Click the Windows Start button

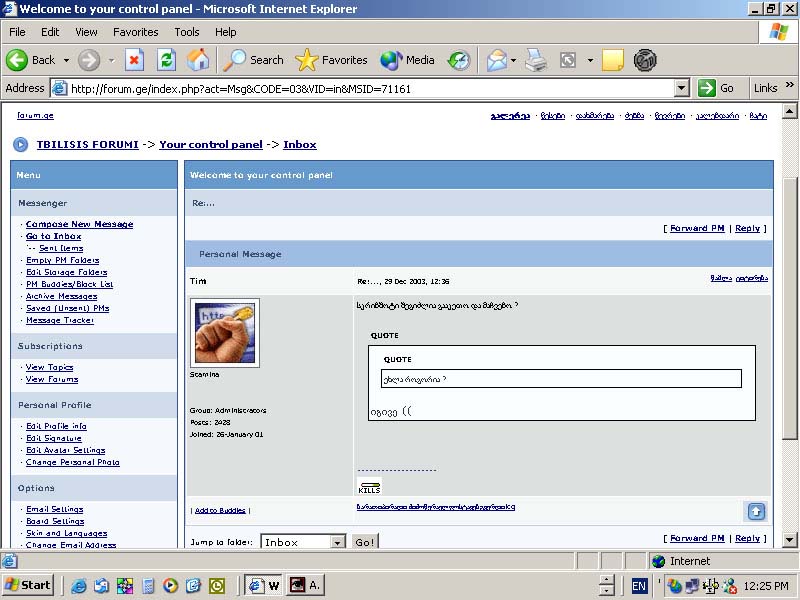[28, 585]
